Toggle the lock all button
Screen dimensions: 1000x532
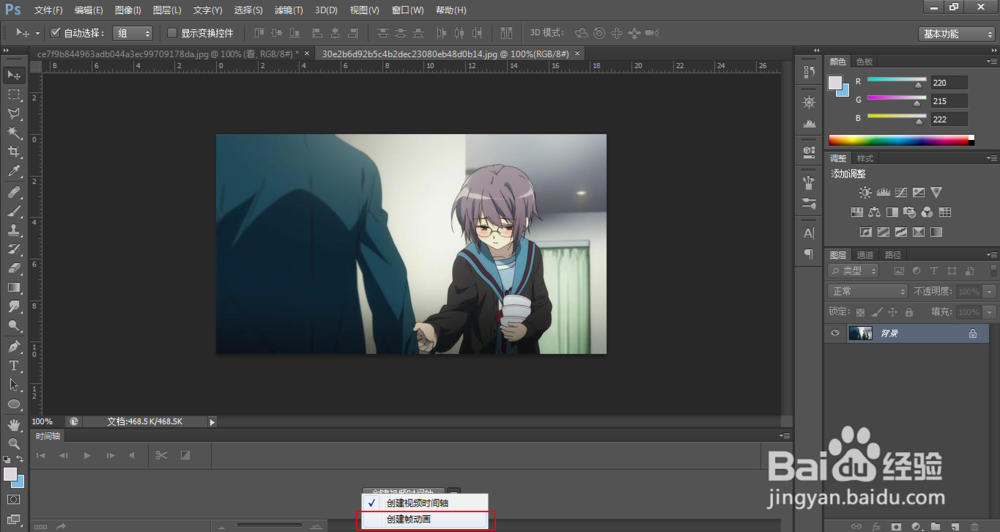point(909,312)
